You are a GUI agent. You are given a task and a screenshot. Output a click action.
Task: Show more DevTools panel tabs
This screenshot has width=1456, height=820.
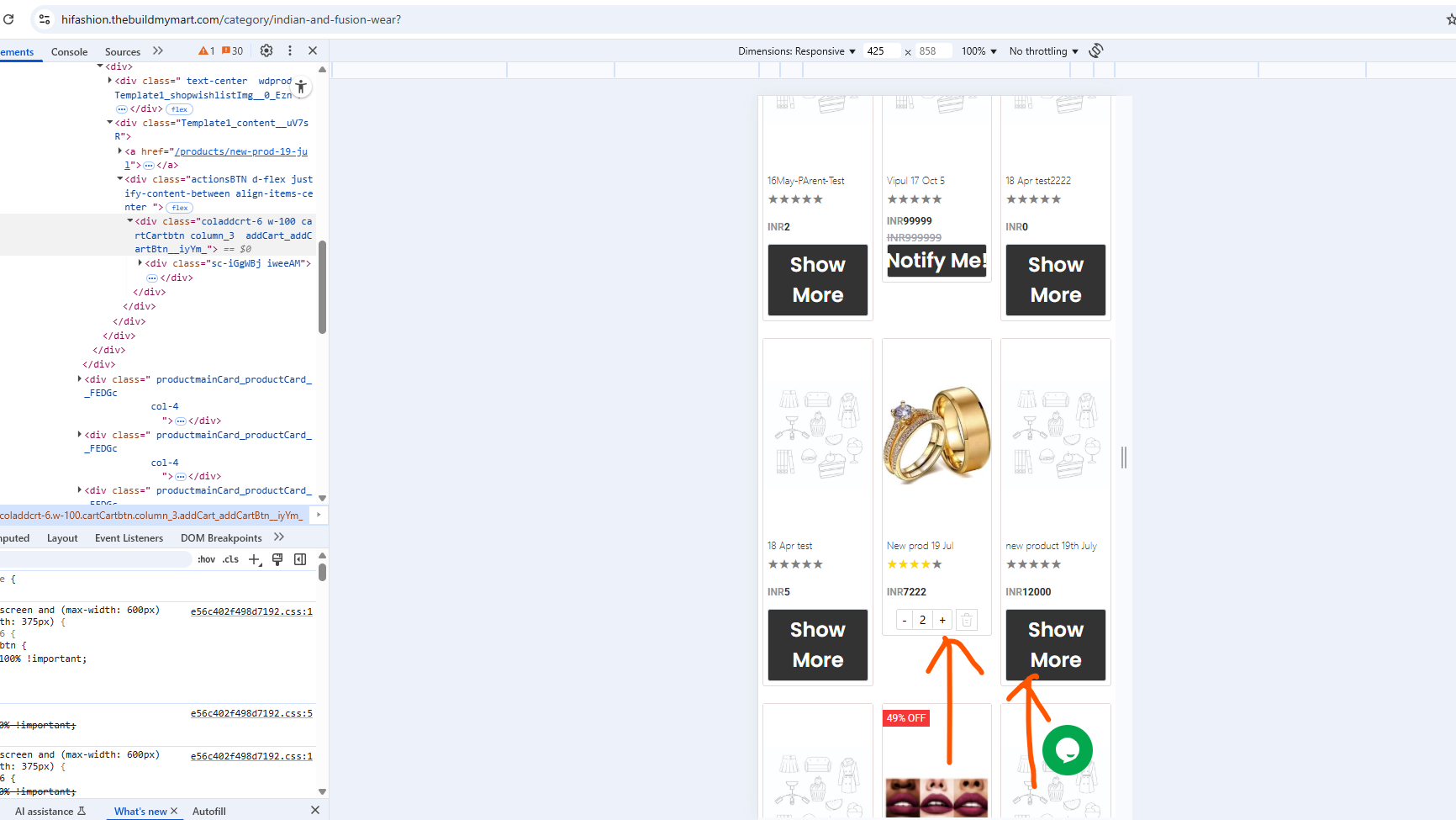[158, 51]
